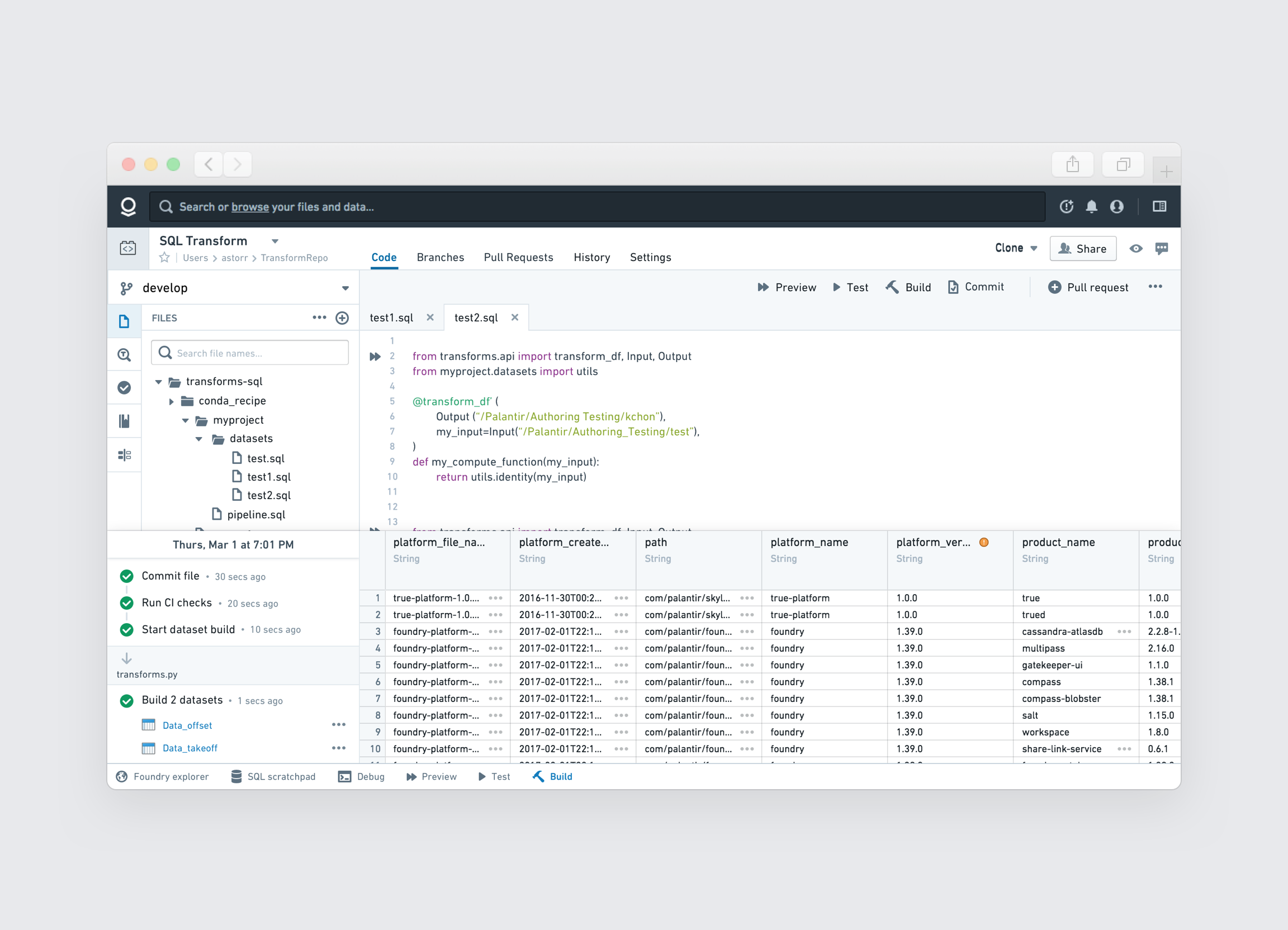1288x930 pixels.
Task: Click the Search file names field
Action: pyautogui.click(x=250, y=353)
